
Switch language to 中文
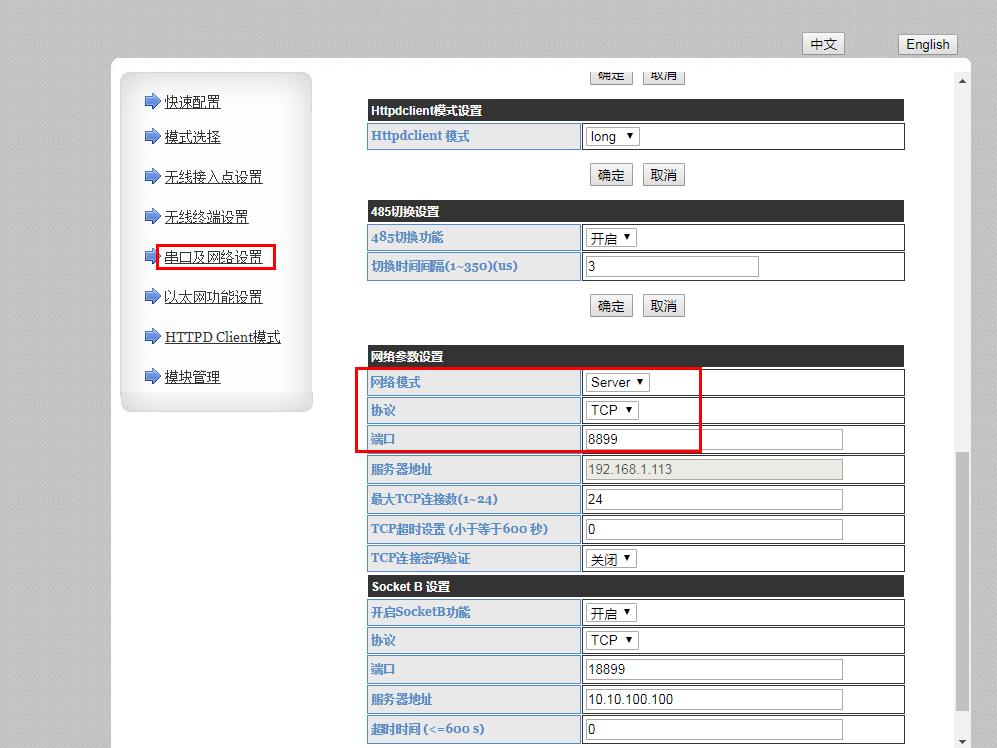pos(823,44)
